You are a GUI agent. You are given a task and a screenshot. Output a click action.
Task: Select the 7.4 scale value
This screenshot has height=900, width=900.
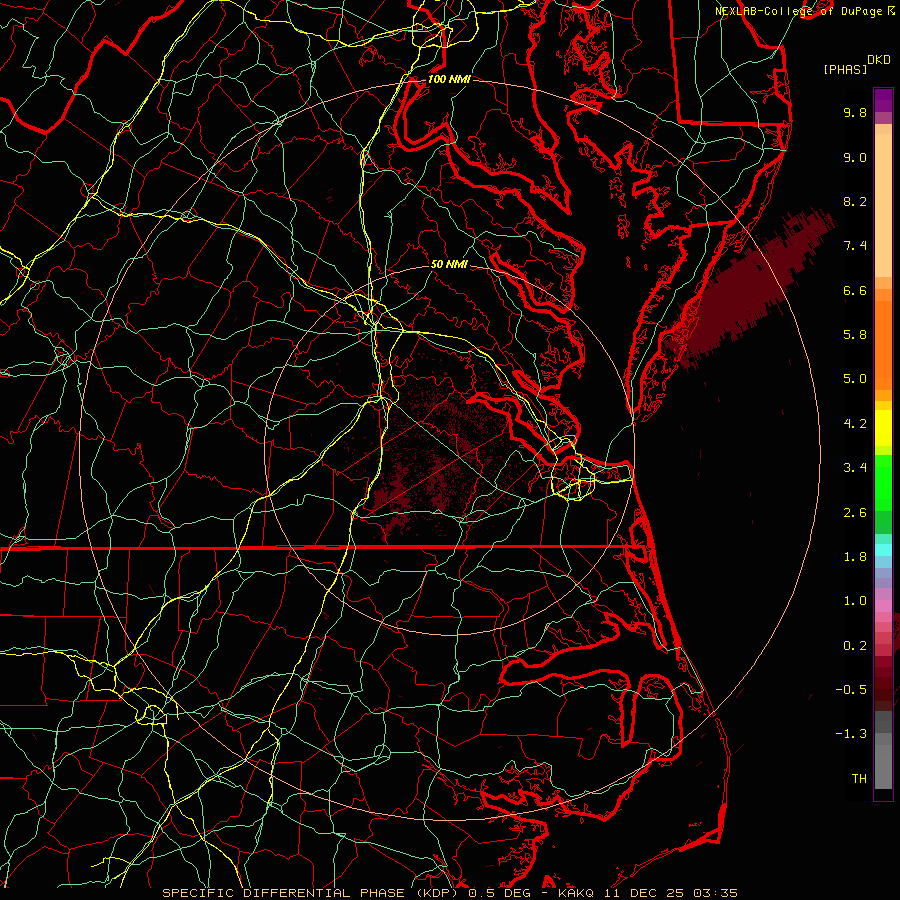pyautogui.click(x=855, y=246)
